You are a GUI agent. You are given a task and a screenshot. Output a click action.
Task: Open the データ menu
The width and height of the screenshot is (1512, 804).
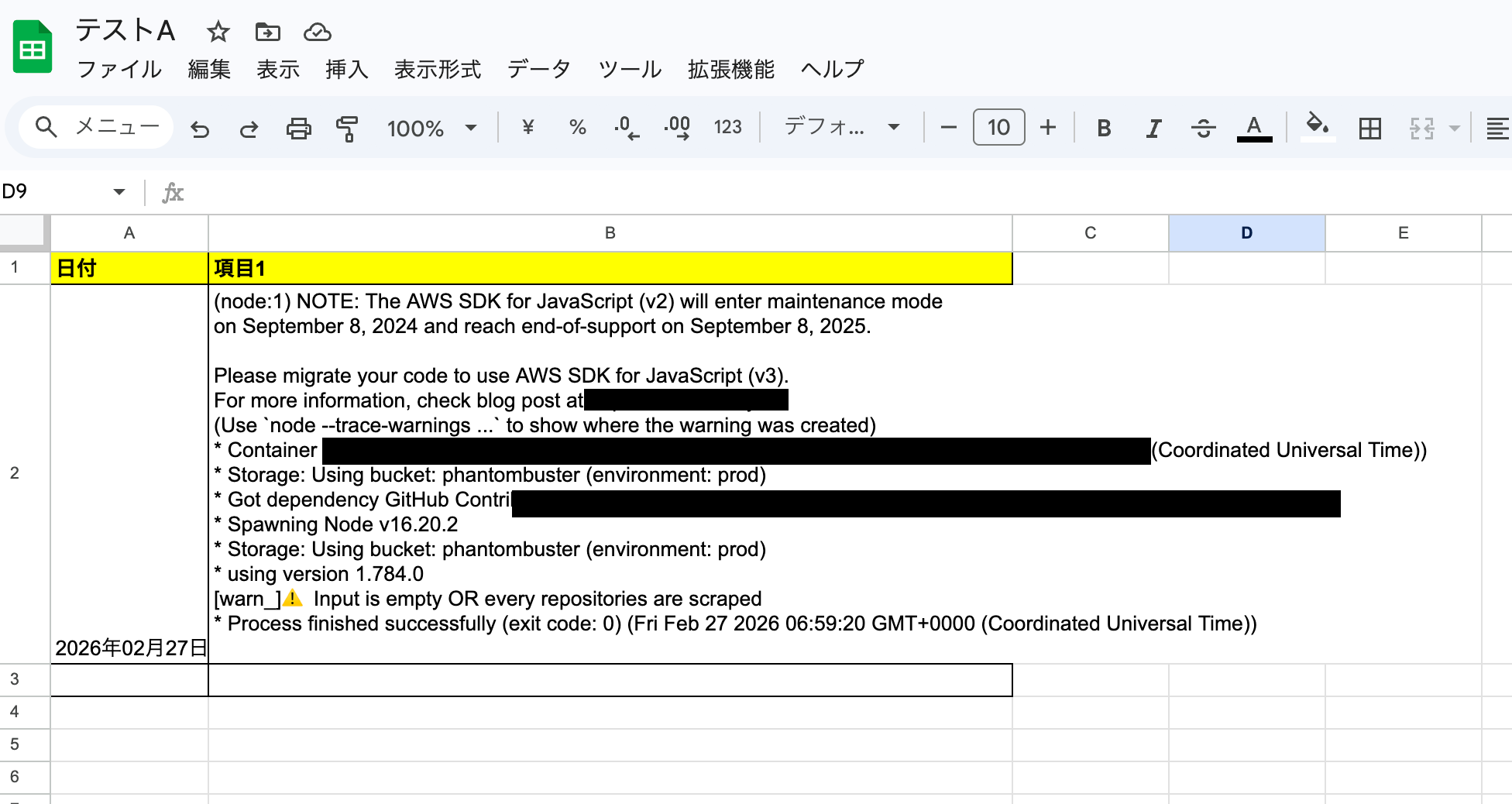click(539, 69)
